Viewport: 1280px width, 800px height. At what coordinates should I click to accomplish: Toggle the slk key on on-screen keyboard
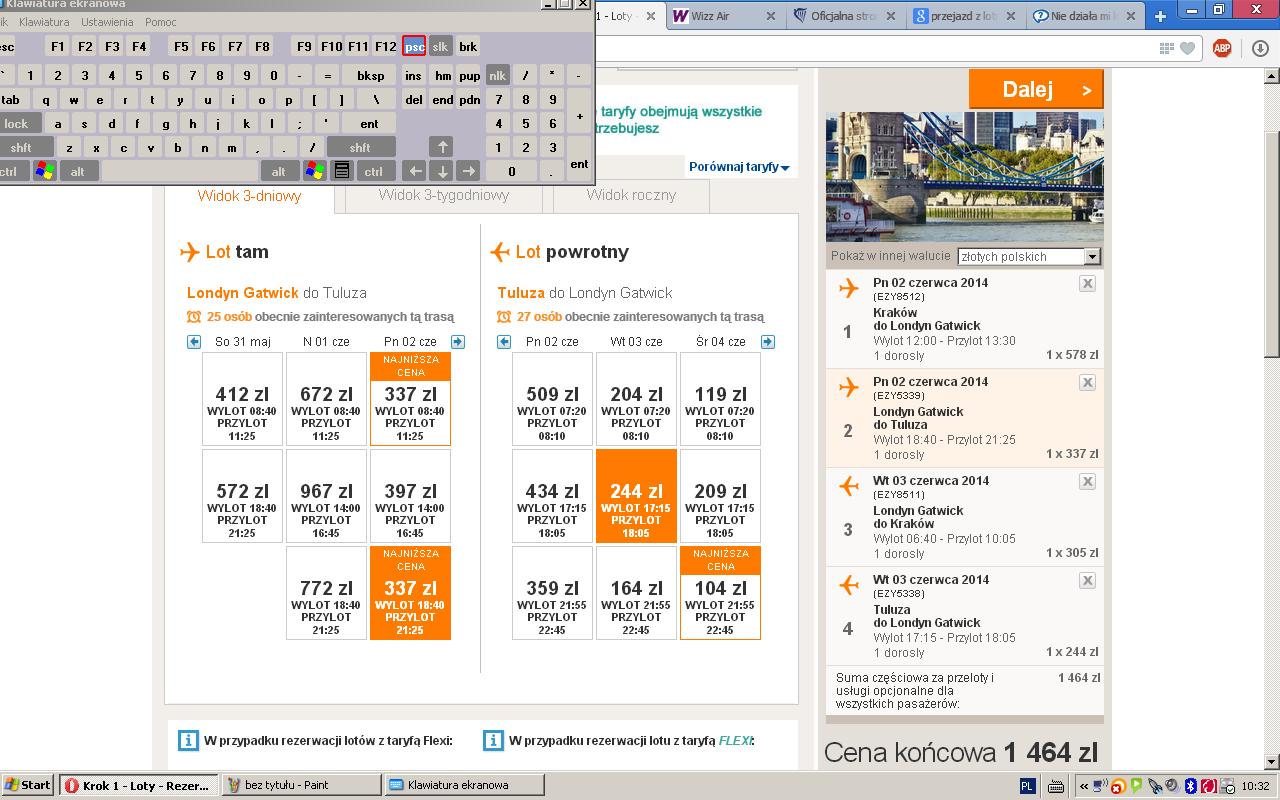tap(441, 46)
